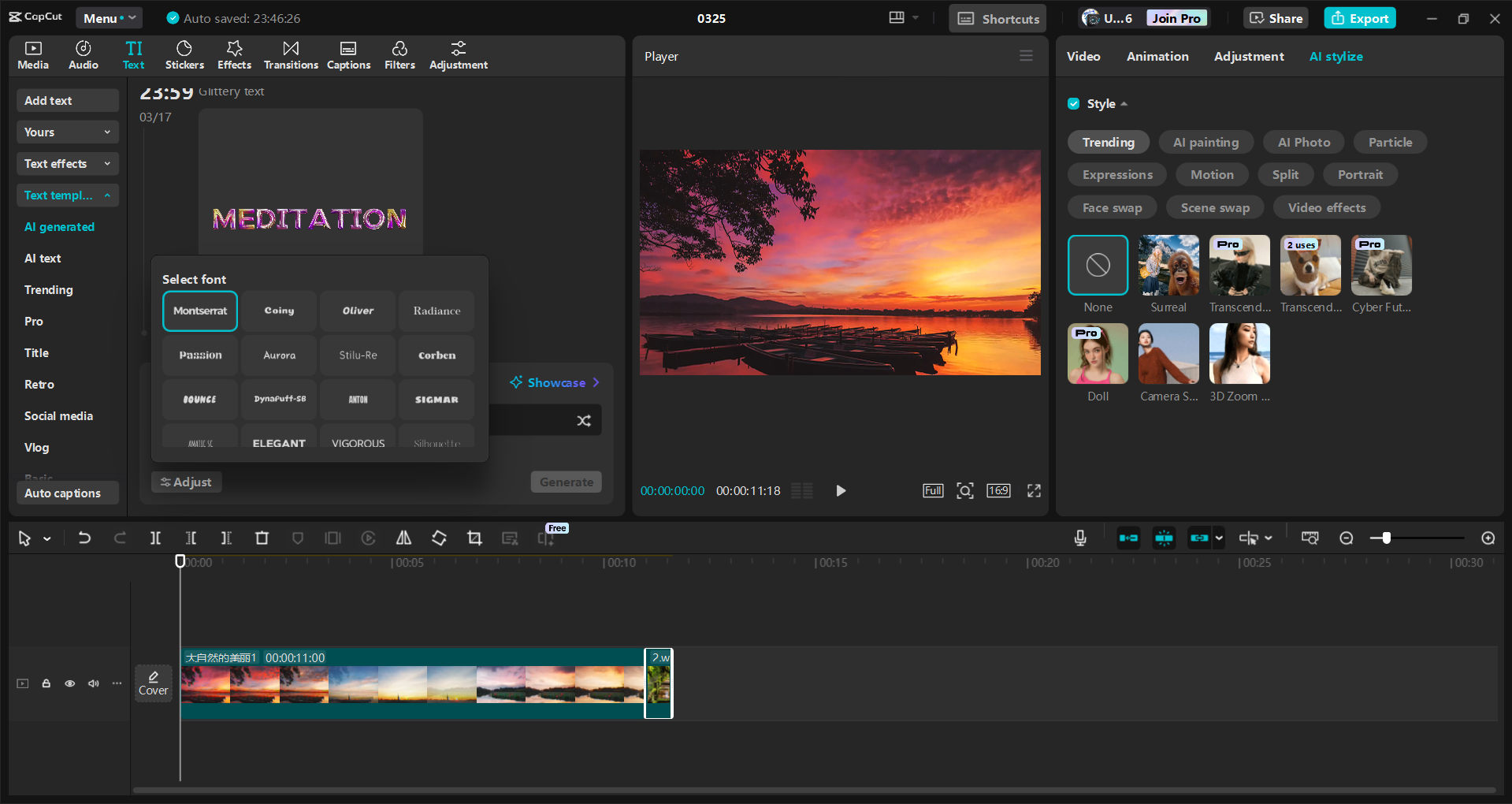The image size is (1512, 804).
Task: Open the Yours dropdown in the text sidebar
Action: [x=67, y=132]
